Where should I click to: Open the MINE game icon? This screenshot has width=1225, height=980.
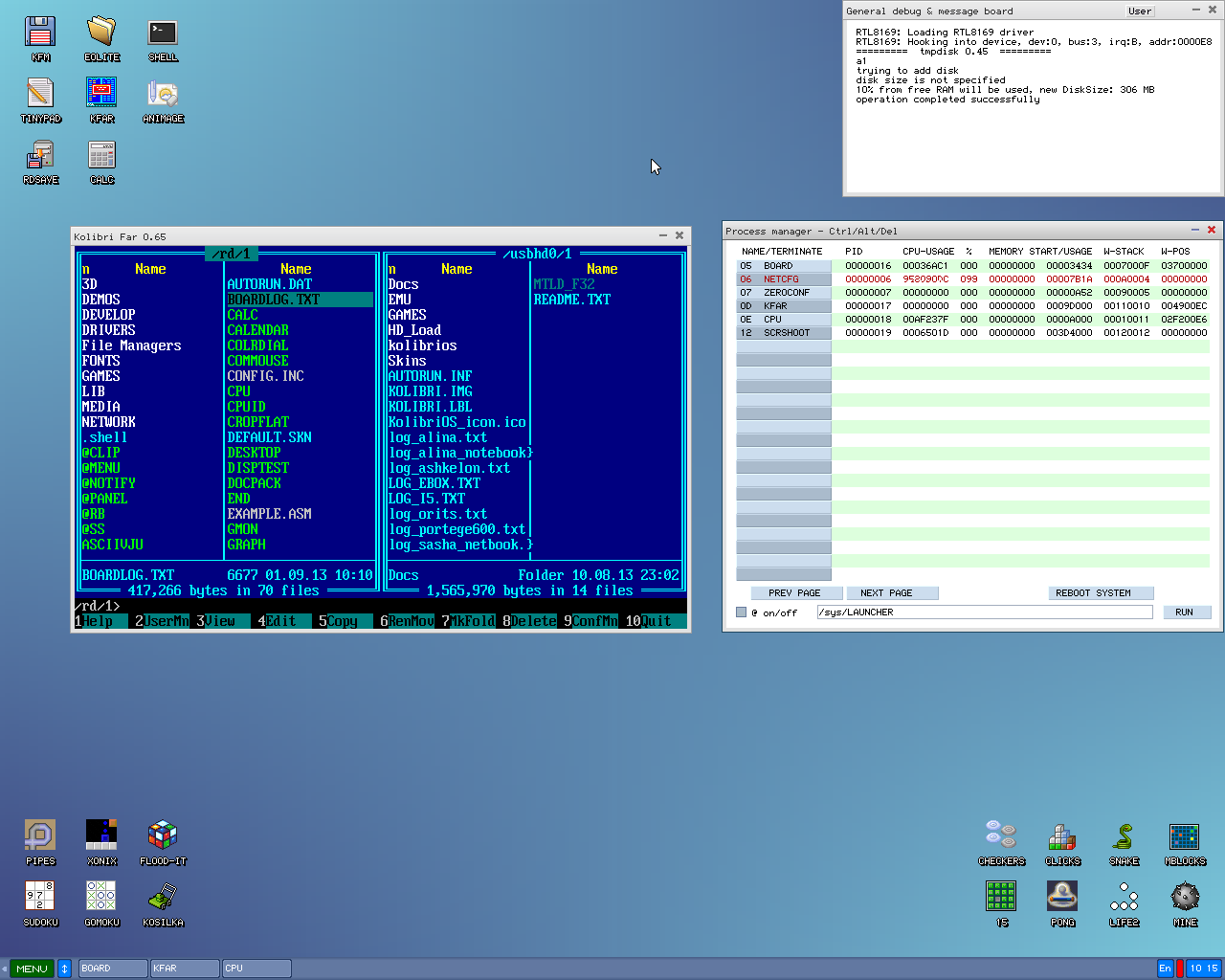[x=1185, y=898]
